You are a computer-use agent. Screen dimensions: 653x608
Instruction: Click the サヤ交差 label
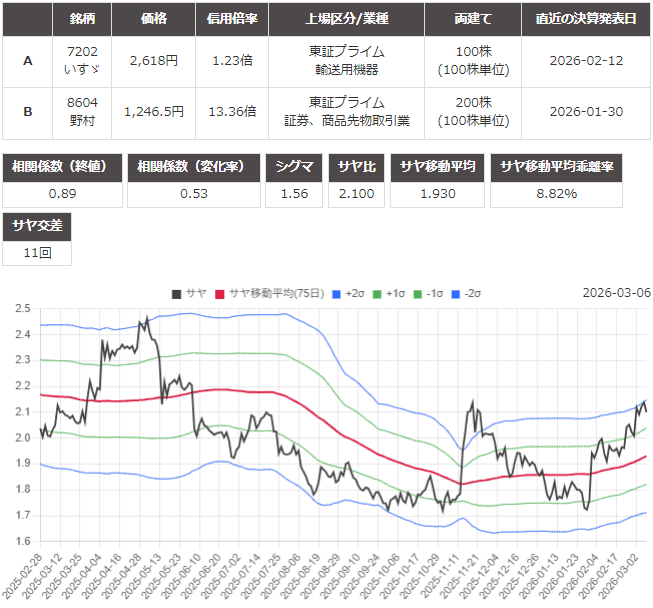(x=37, y=226)
